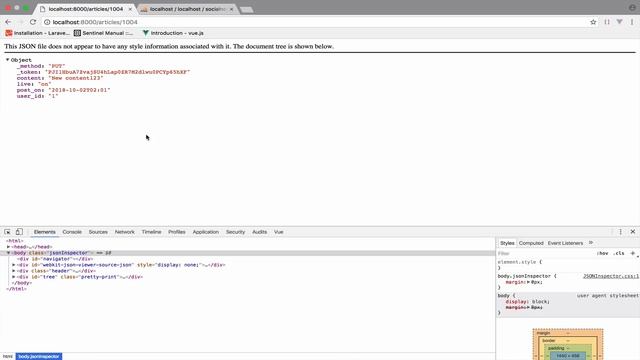Switch to localhost:8000/articles/1004 browser tab
This screenshot has height=360, width=640.
pyautogui.click(x=85, y=9)
